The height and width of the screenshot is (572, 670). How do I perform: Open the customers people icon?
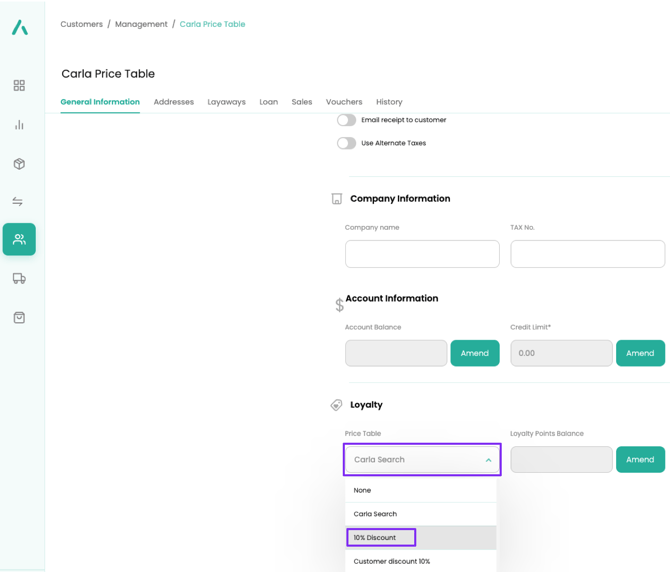pos(19,240)
